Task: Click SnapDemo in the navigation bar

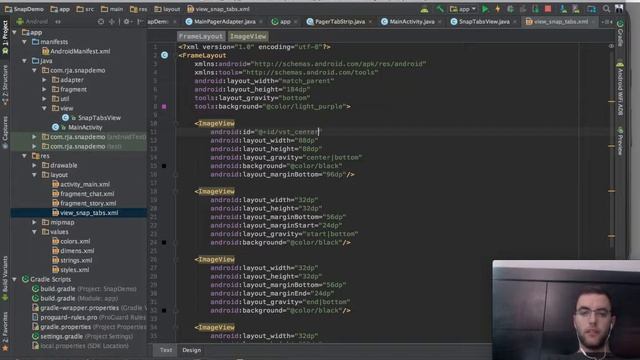Action: click(x=24, y=9)
